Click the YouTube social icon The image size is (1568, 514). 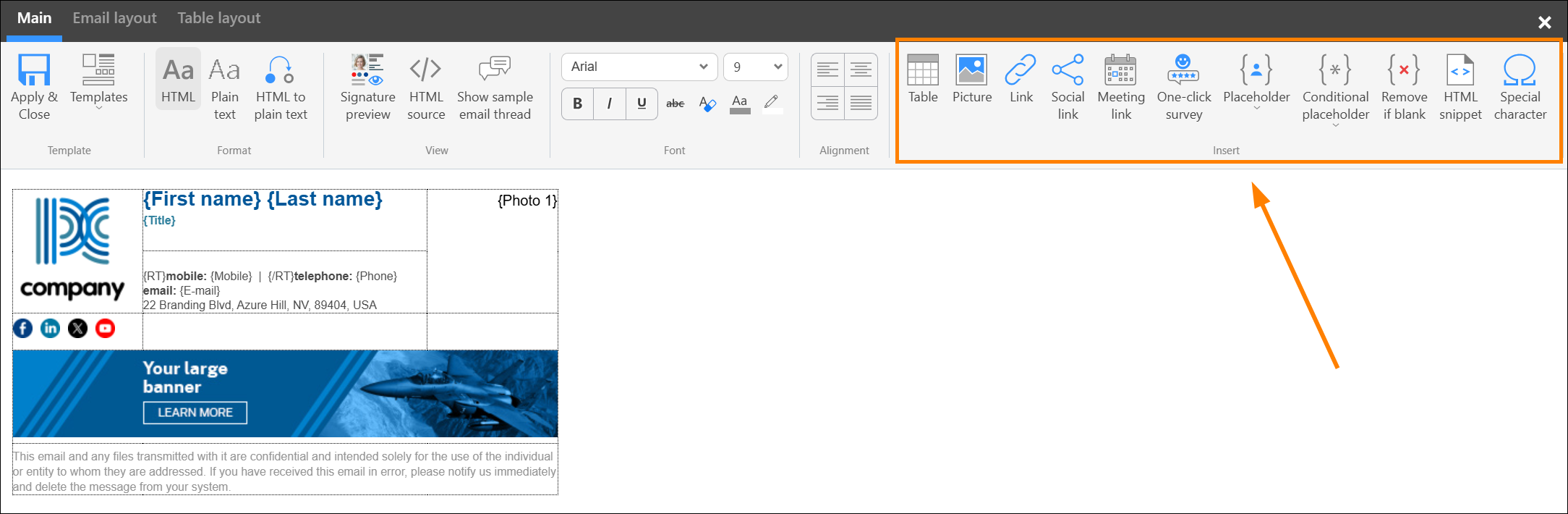[x=105, y=329]
